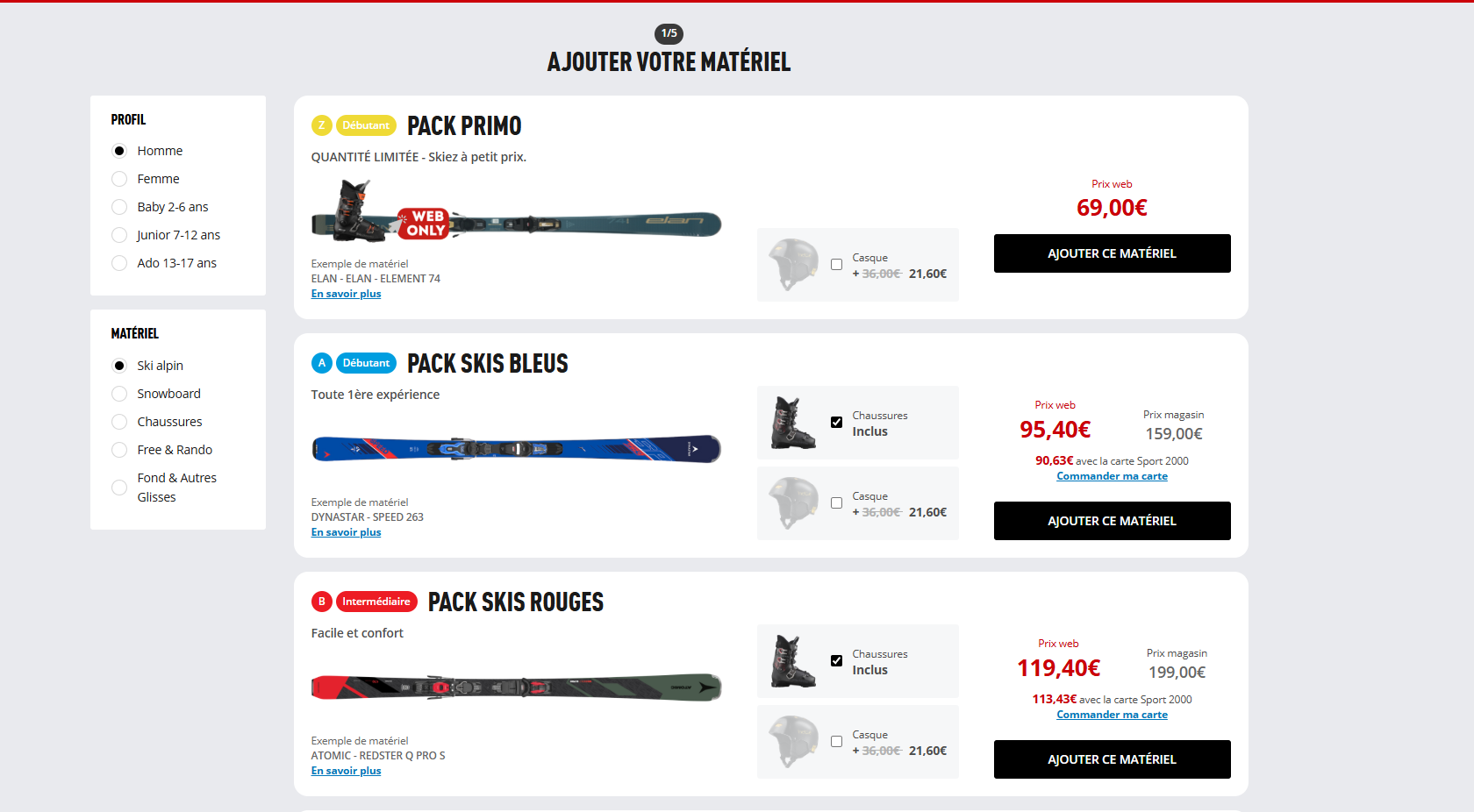Enable the Casque option for Pack Primo
Viewport: 1474px width, 812px height.
click(x=836, y=265)
